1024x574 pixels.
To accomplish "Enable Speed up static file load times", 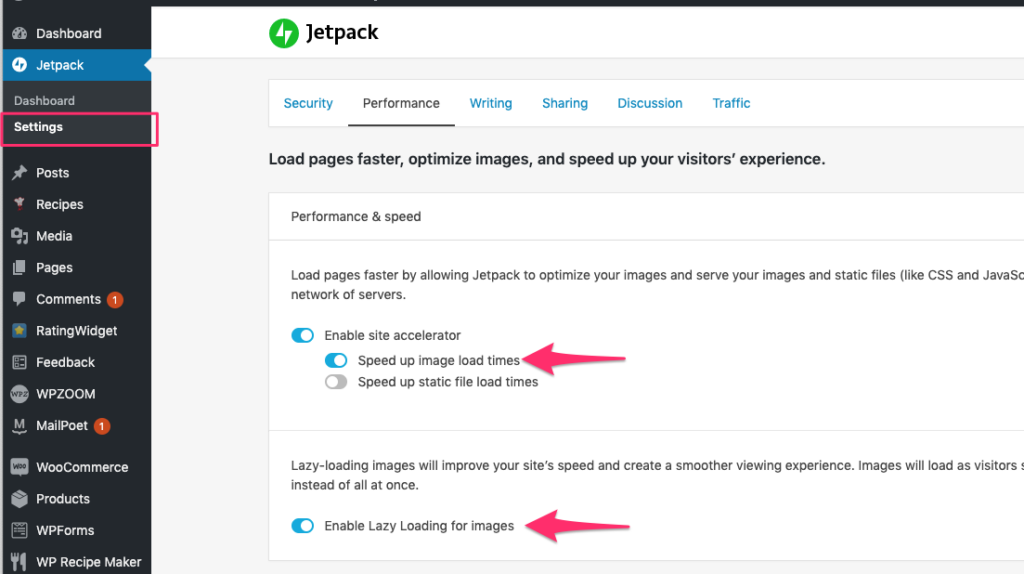I will tap(336, 382).
